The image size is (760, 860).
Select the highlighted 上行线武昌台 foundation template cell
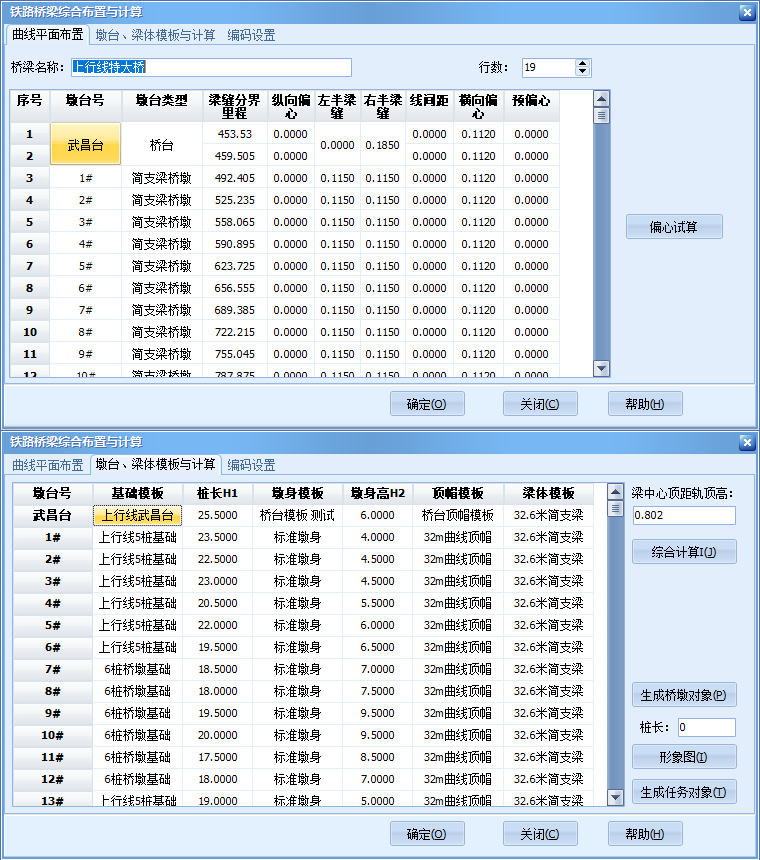pyautogui.click(x=138, y=515)
